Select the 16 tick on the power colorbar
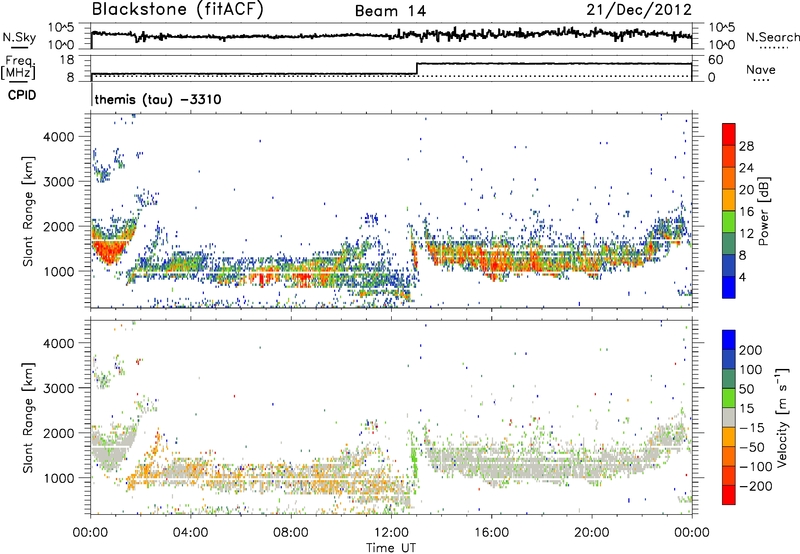 (x=746, y=212)
